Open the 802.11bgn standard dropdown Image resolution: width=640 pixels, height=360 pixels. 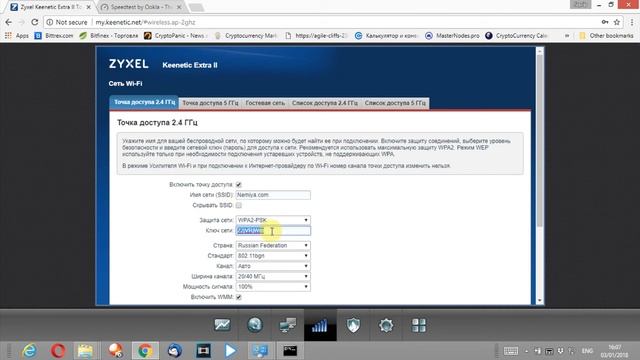click(273, 256)
